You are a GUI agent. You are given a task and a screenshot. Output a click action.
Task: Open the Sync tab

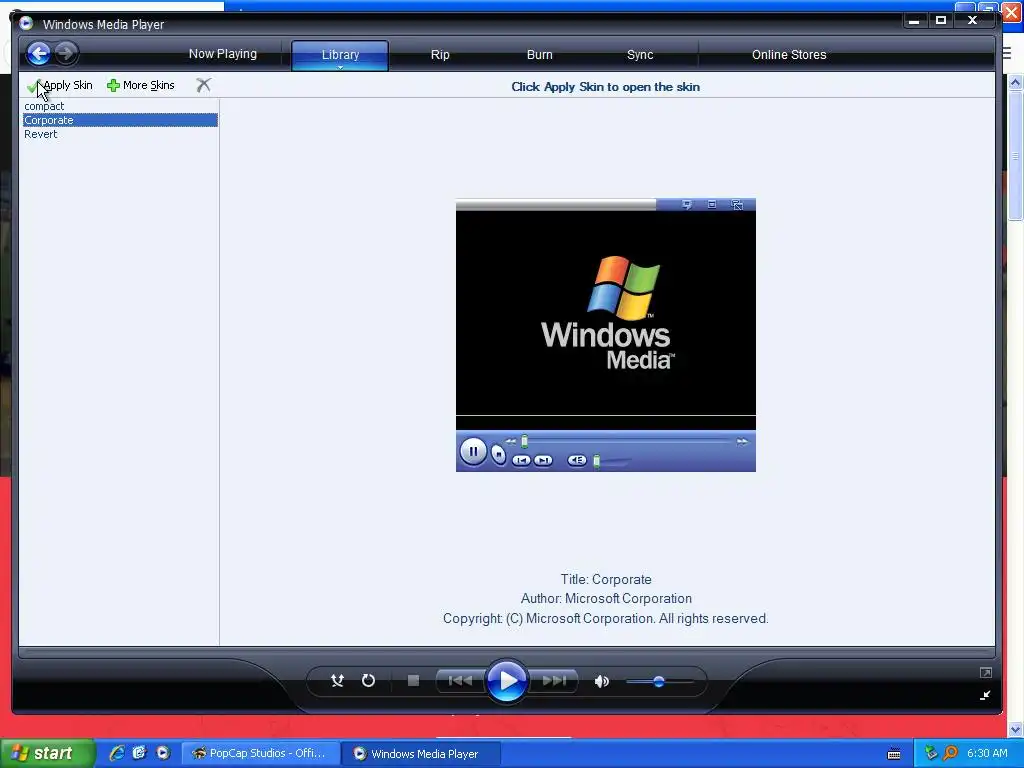tap(640, 55)
